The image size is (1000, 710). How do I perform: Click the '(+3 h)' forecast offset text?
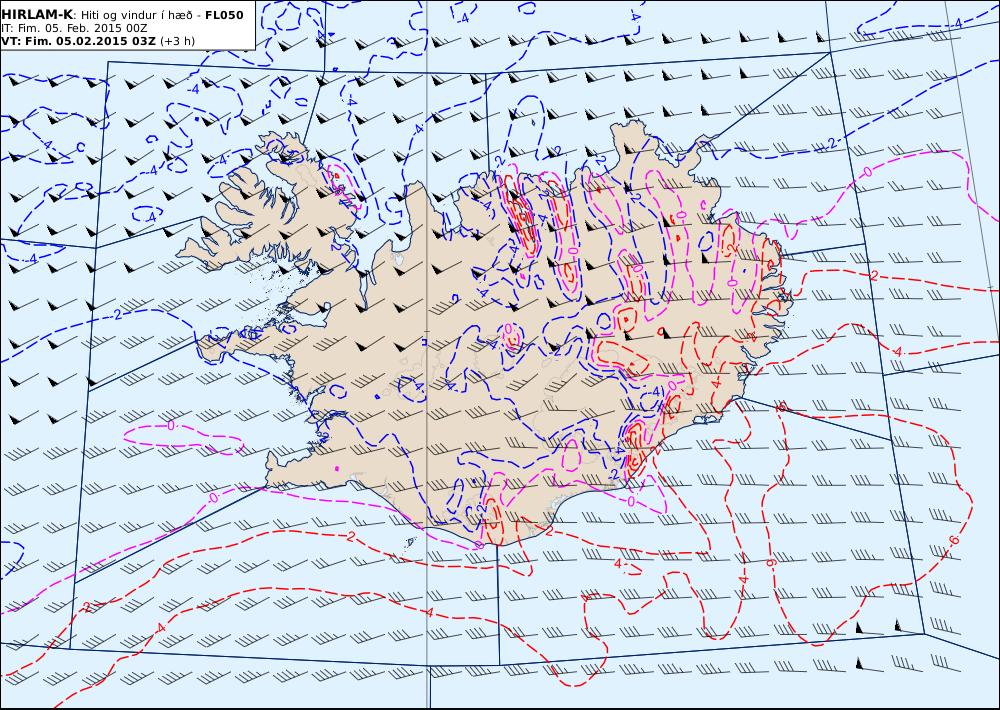click(x=177, y=41)
